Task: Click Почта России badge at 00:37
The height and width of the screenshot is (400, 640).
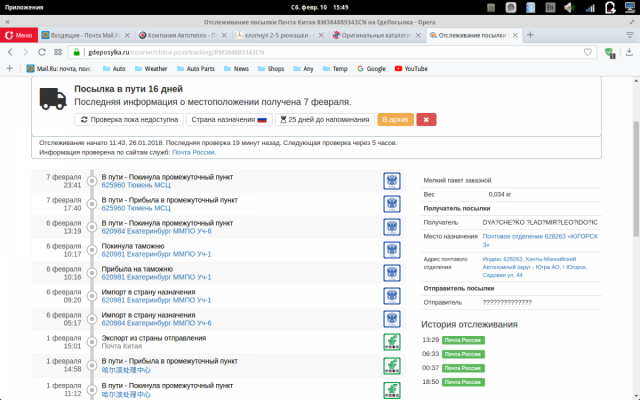Action: pyautogui.click(x=463, y=368)
